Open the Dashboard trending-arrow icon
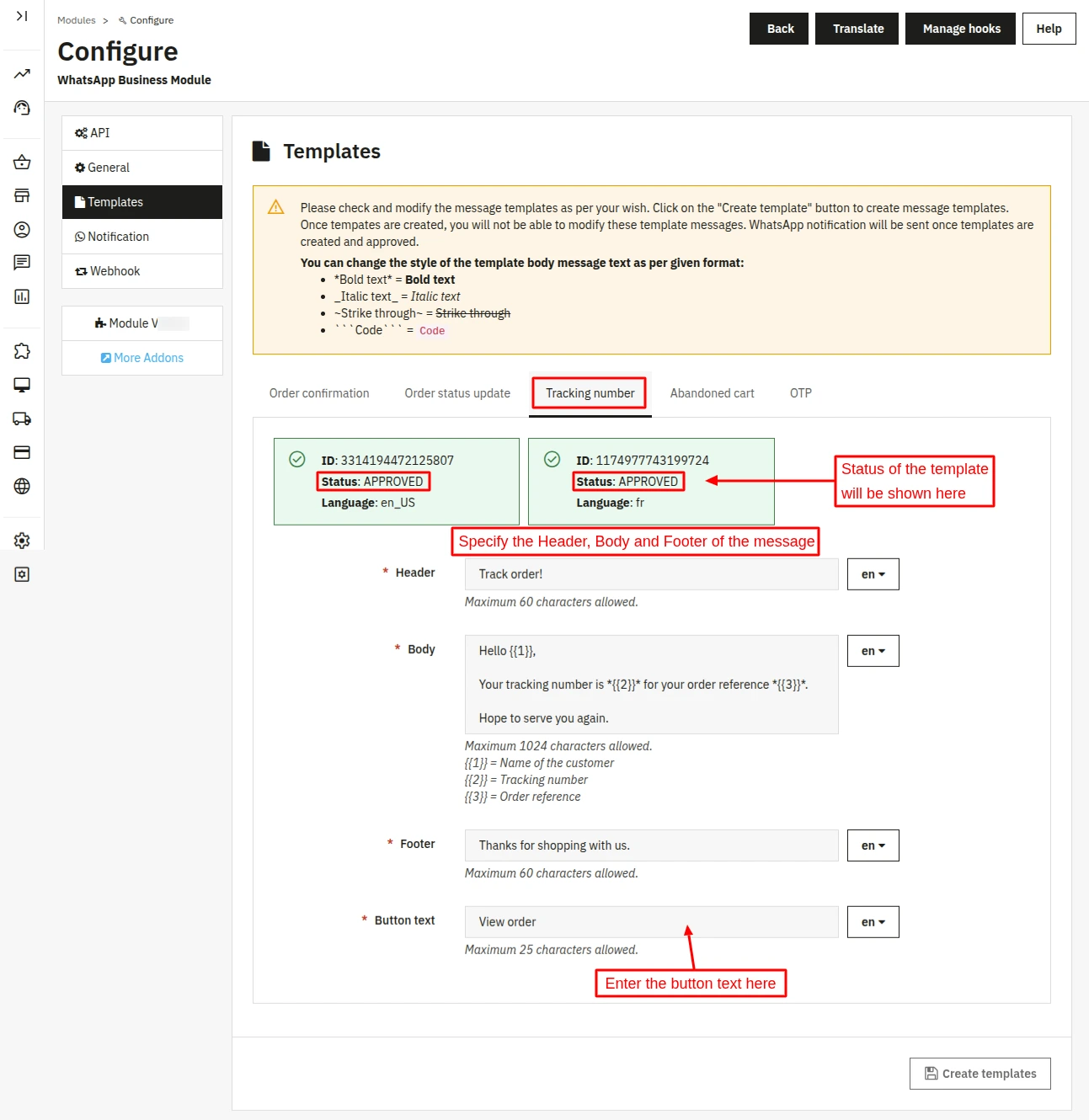 tap(22, 74)
